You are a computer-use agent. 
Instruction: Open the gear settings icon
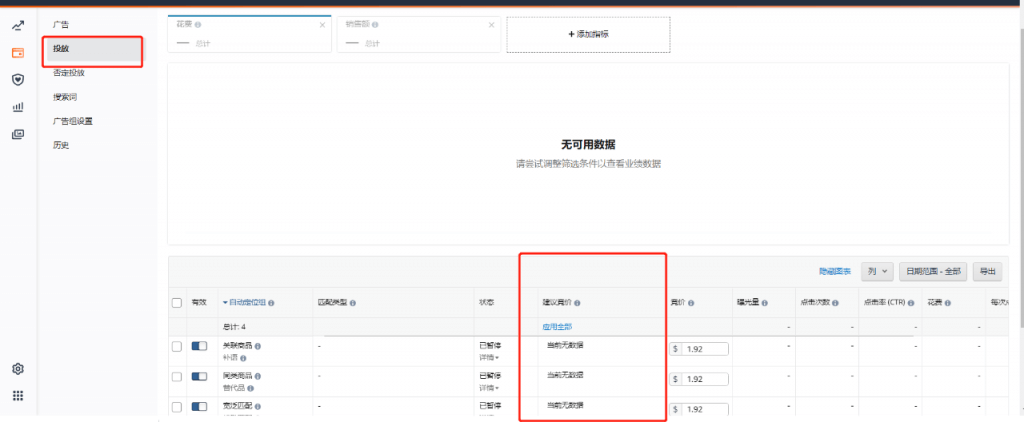pos(18,369)
